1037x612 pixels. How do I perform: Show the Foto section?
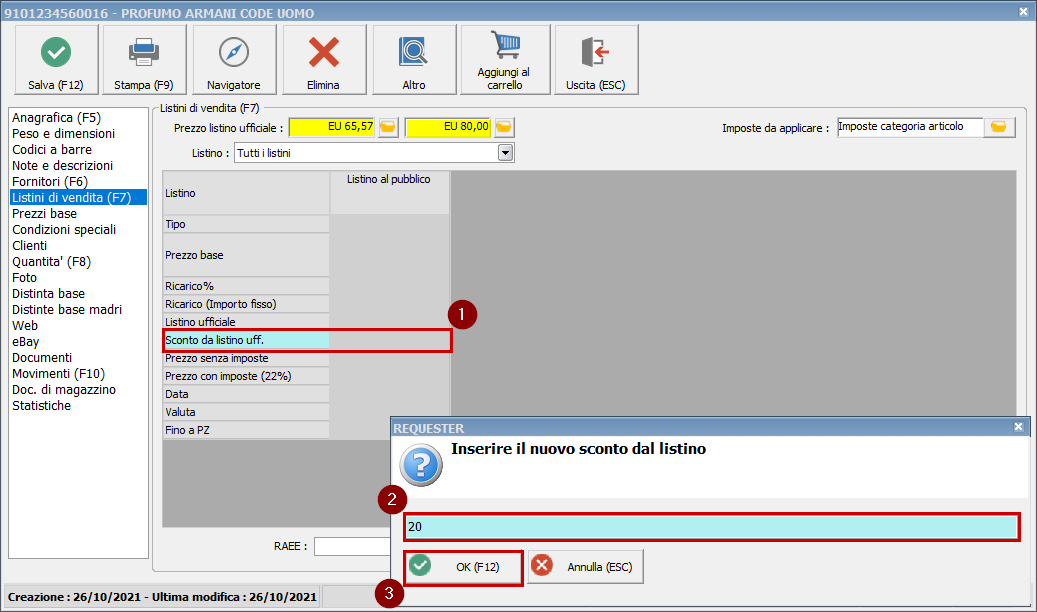(x=24, y=277)
